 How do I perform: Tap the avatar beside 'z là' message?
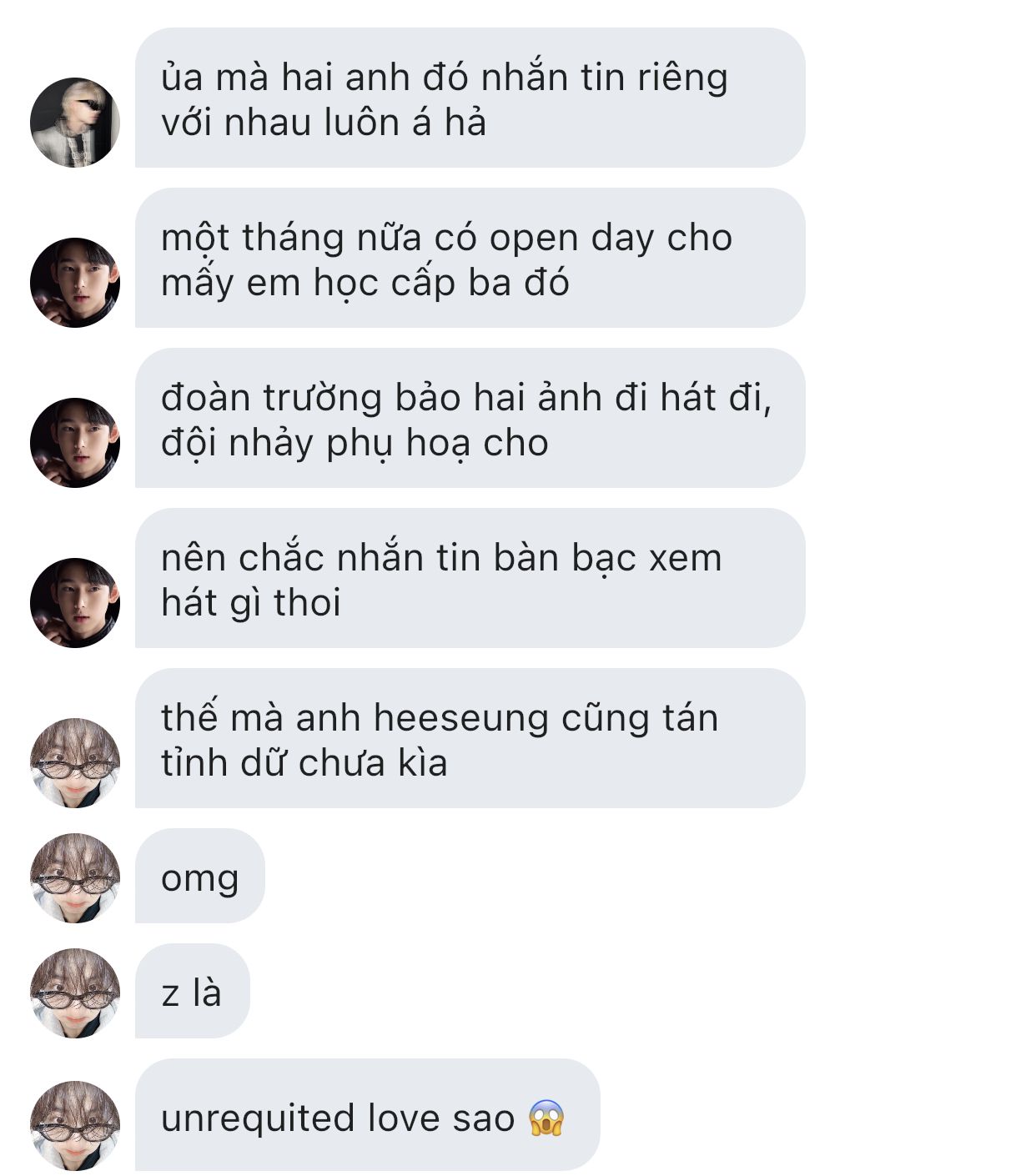(75, 993)
